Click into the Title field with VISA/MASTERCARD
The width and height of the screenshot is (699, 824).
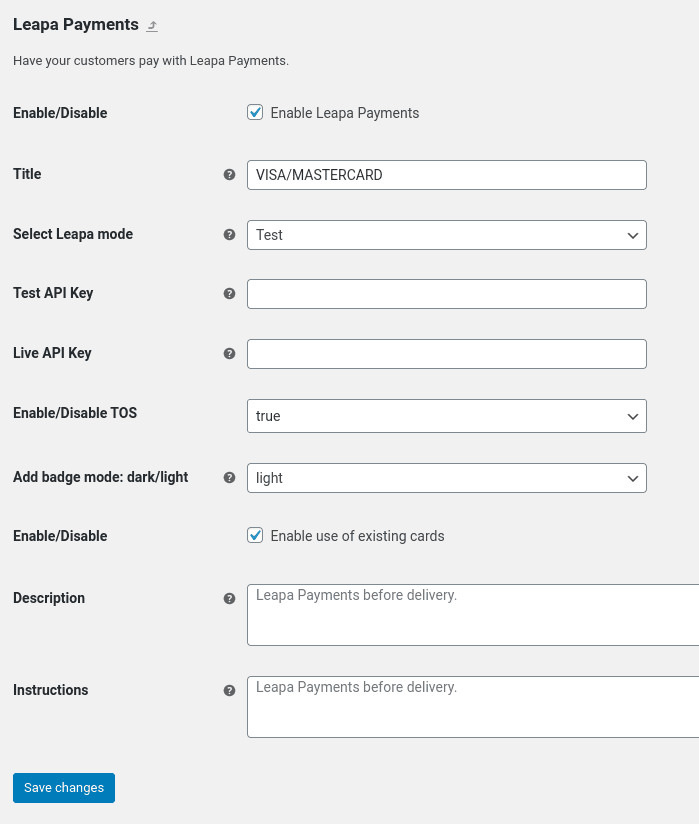pos(447,175)
